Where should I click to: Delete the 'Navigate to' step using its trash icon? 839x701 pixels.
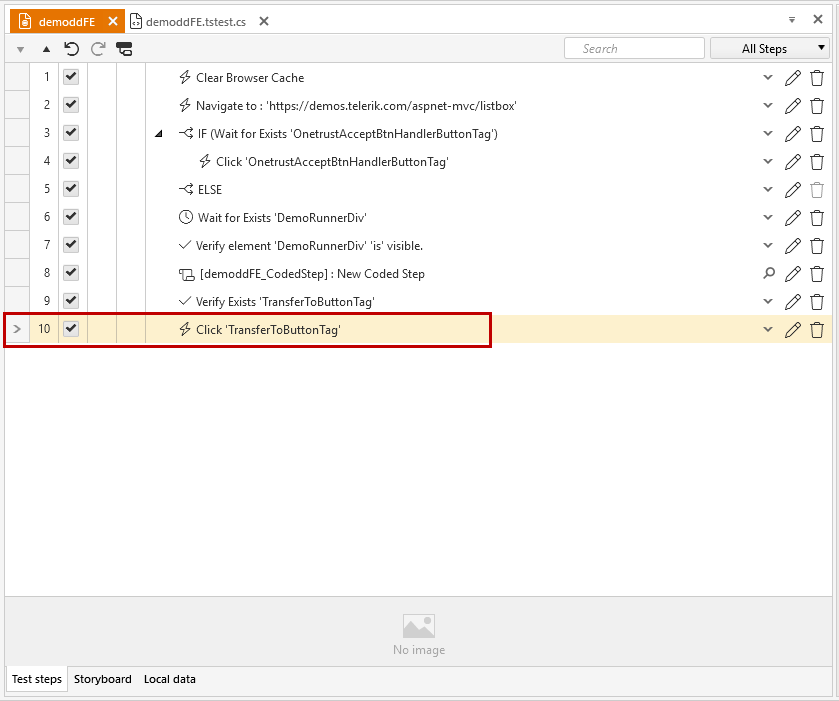tap(817, 106)
